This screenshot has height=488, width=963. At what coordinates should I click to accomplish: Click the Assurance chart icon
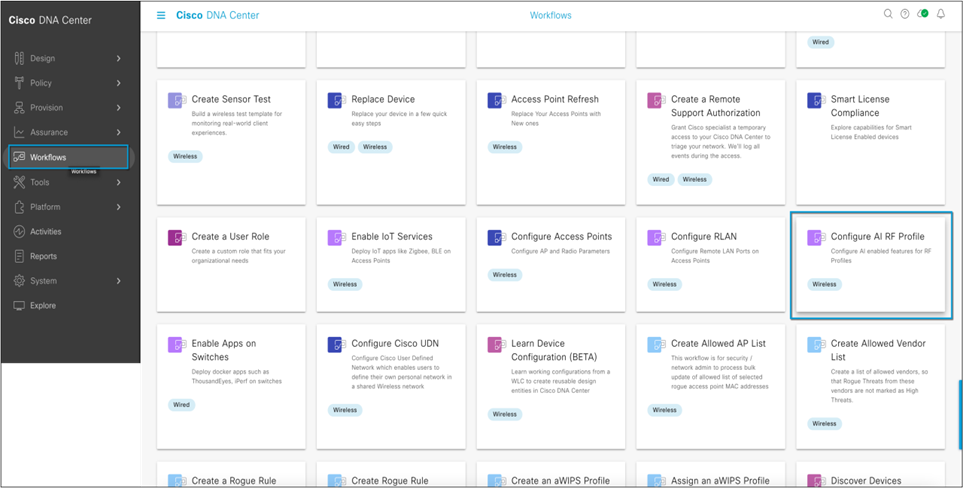(x=19, y=132)
